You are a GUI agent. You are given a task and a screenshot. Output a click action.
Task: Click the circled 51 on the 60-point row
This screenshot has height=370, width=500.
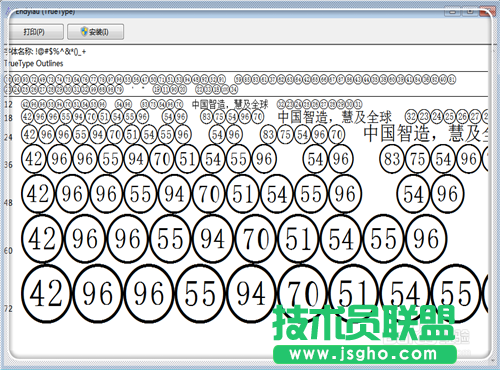point(298,239)
